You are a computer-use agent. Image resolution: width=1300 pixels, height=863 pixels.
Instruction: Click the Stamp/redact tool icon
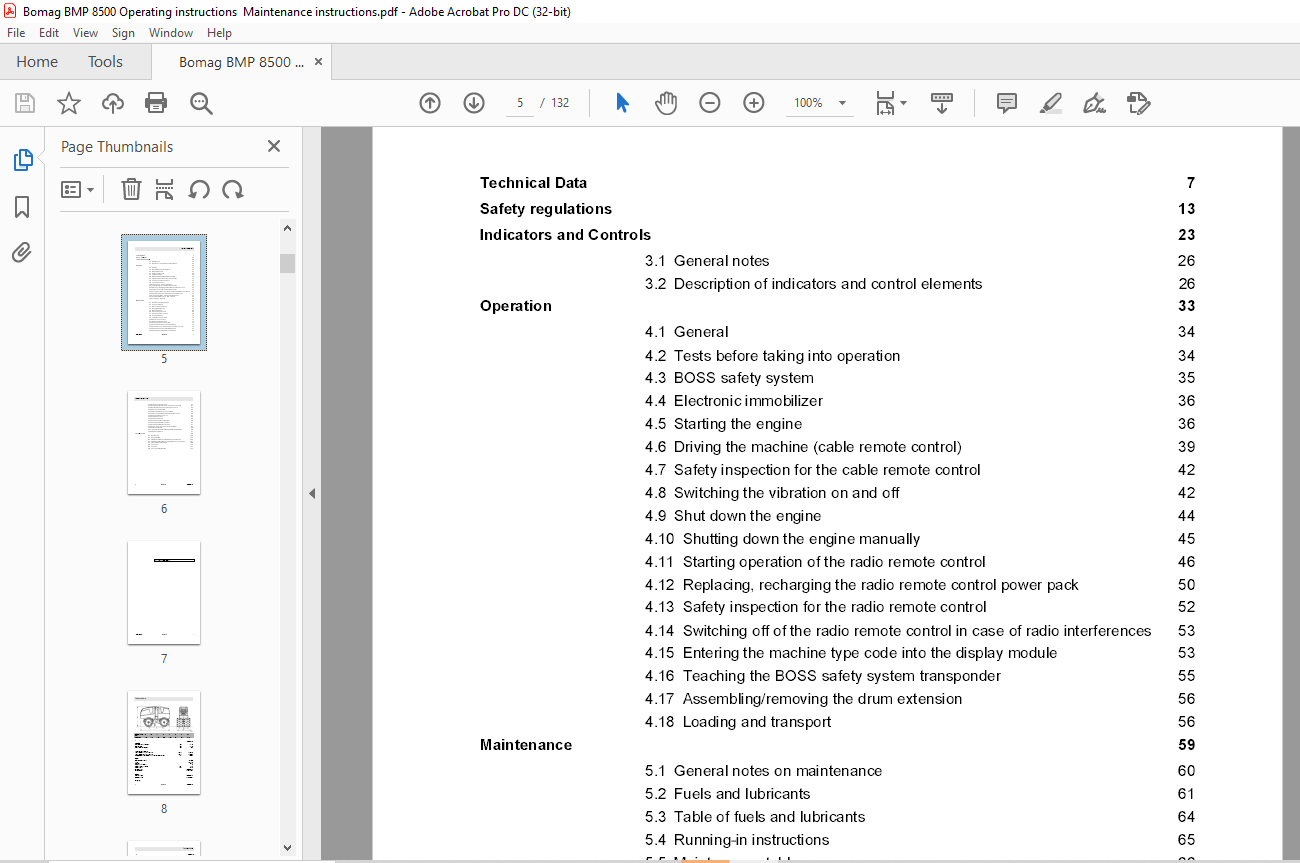coord(1139,103)
